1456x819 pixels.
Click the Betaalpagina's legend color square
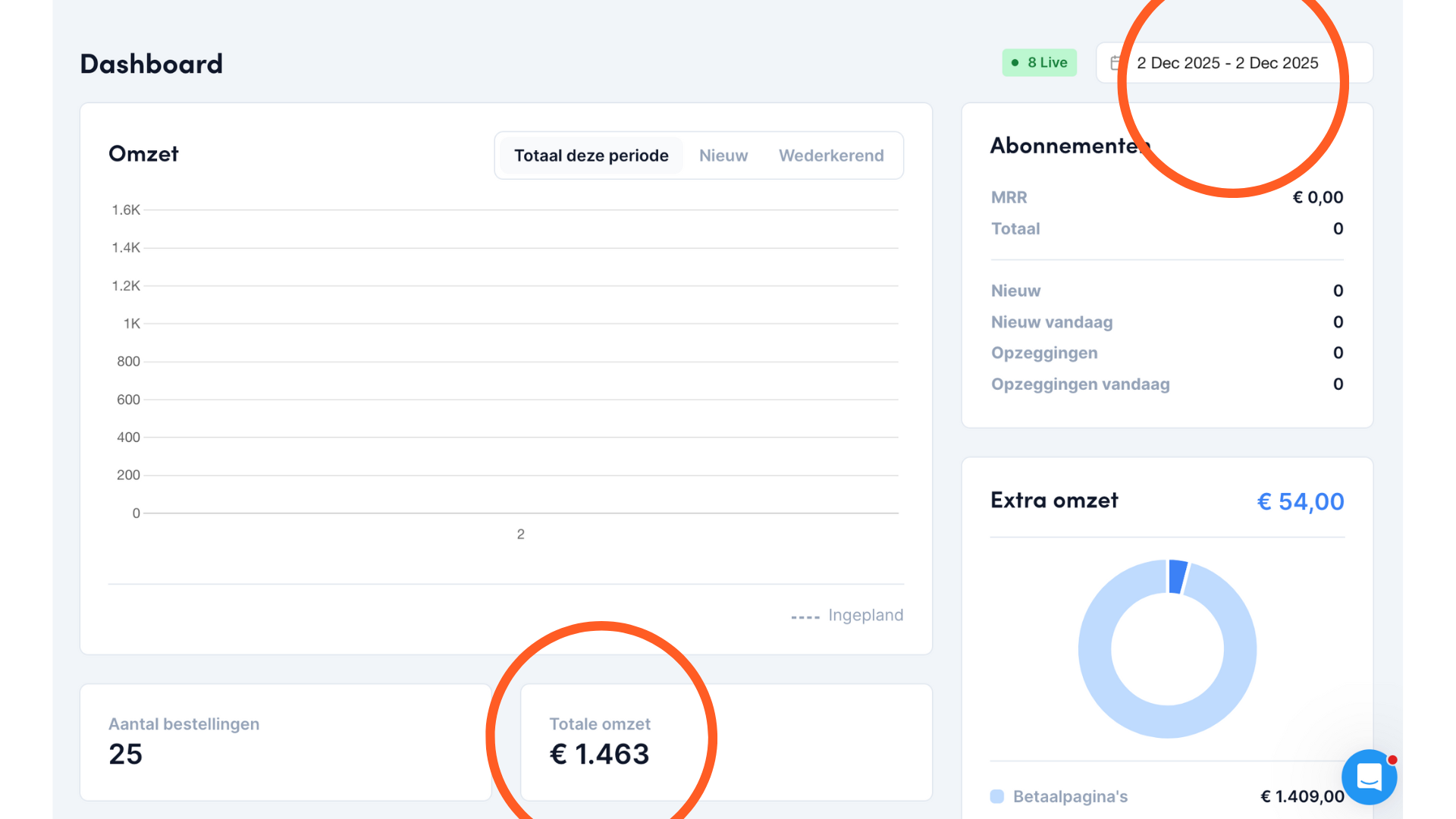tap(997, 796)
